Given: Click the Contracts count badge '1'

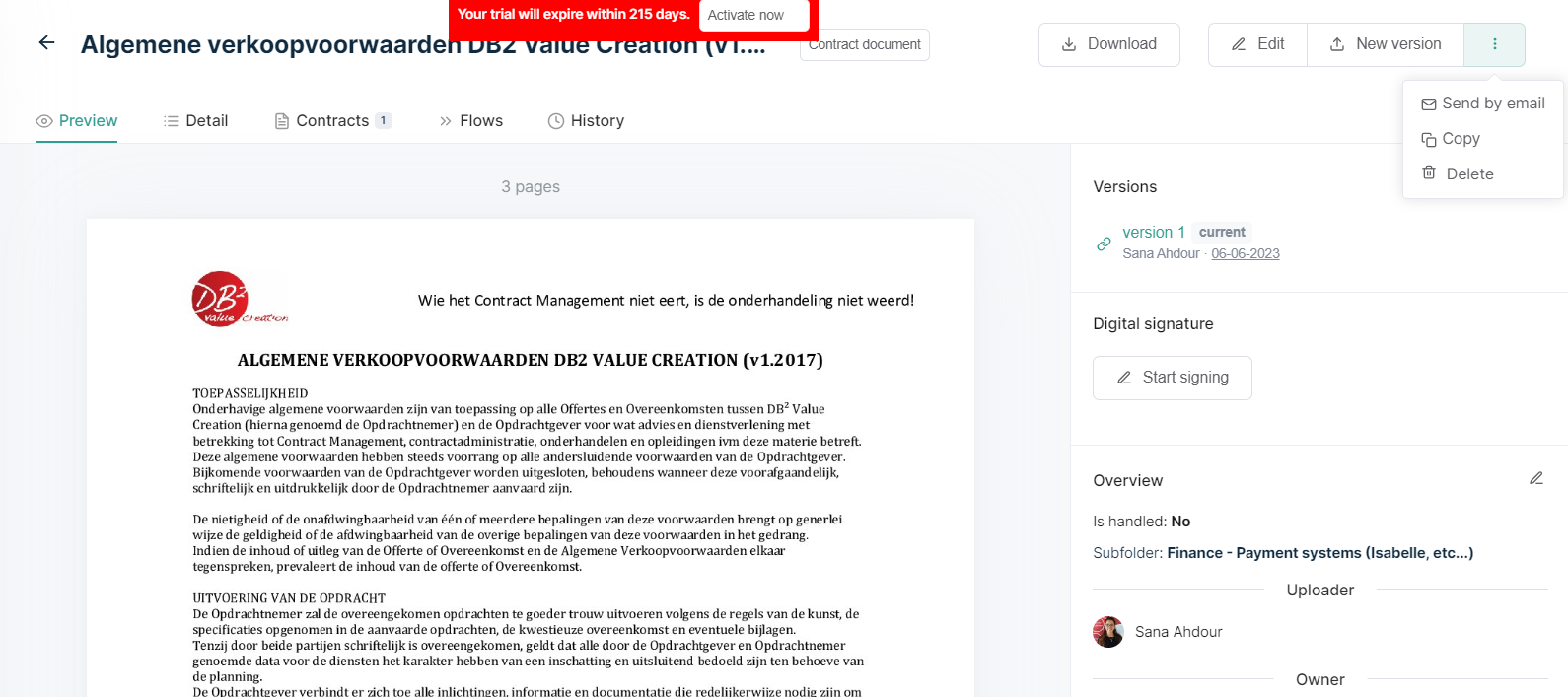Looking at the screenshot, I should tap(384, 120).
